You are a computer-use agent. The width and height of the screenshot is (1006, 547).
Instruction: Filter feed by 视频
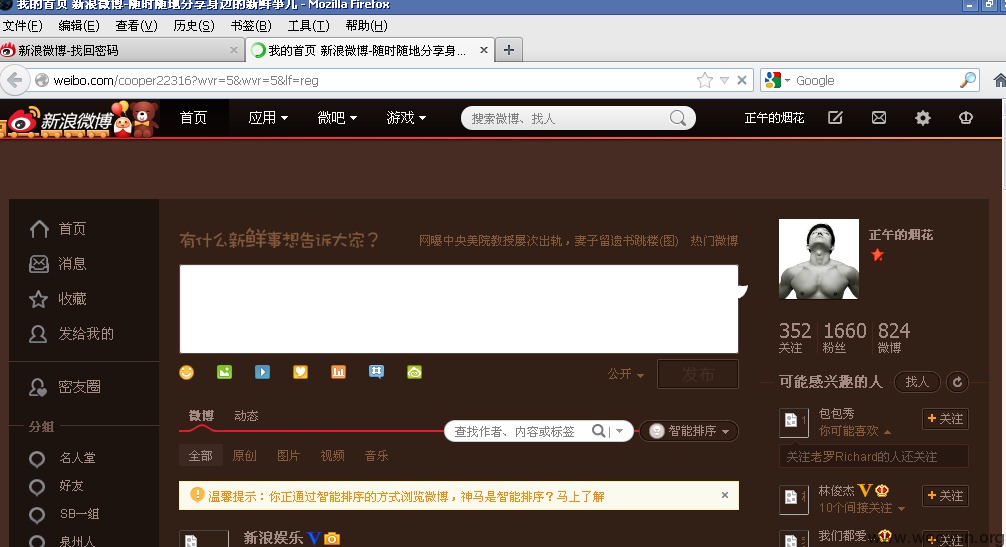(x=332, y=455)
